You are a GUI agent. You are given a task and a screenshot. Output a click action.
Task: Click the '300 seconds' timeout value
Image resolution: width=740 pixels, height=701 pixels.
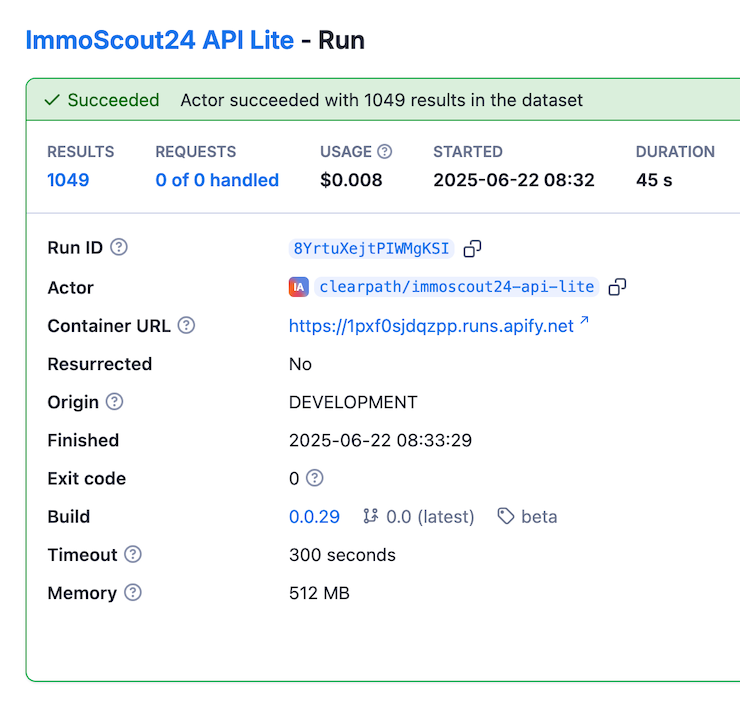click(342, 555)
